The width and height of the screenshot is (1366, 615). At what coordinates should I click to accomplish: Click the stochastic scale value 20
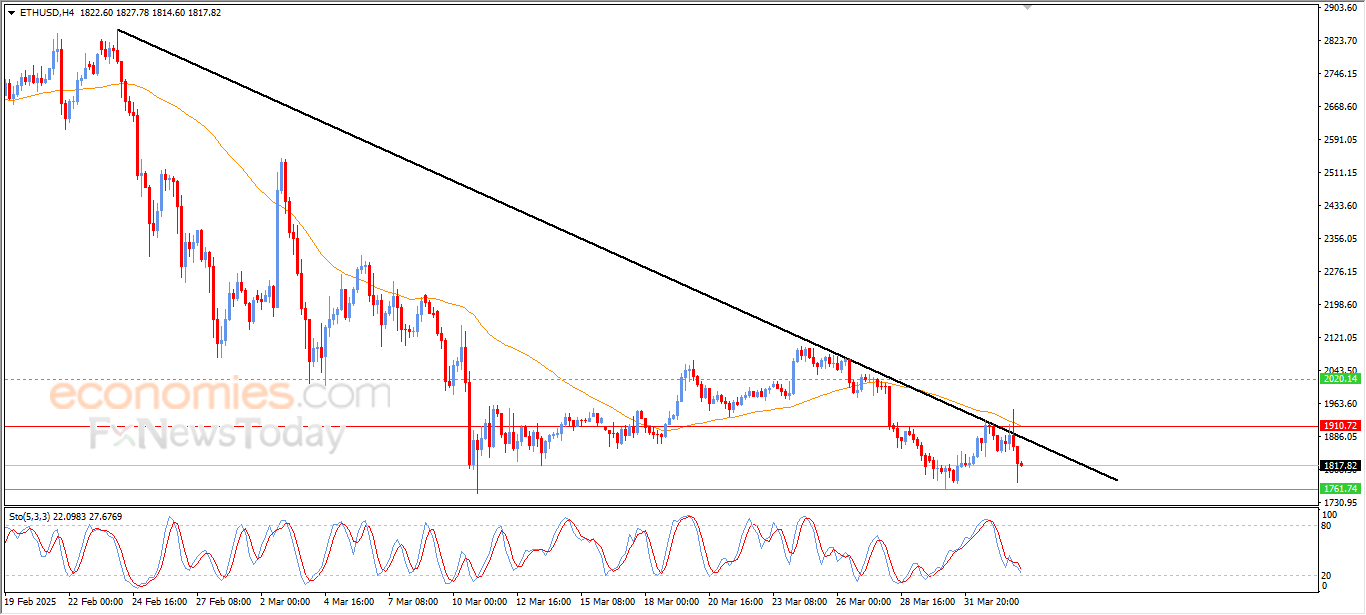click(1327, 575)
